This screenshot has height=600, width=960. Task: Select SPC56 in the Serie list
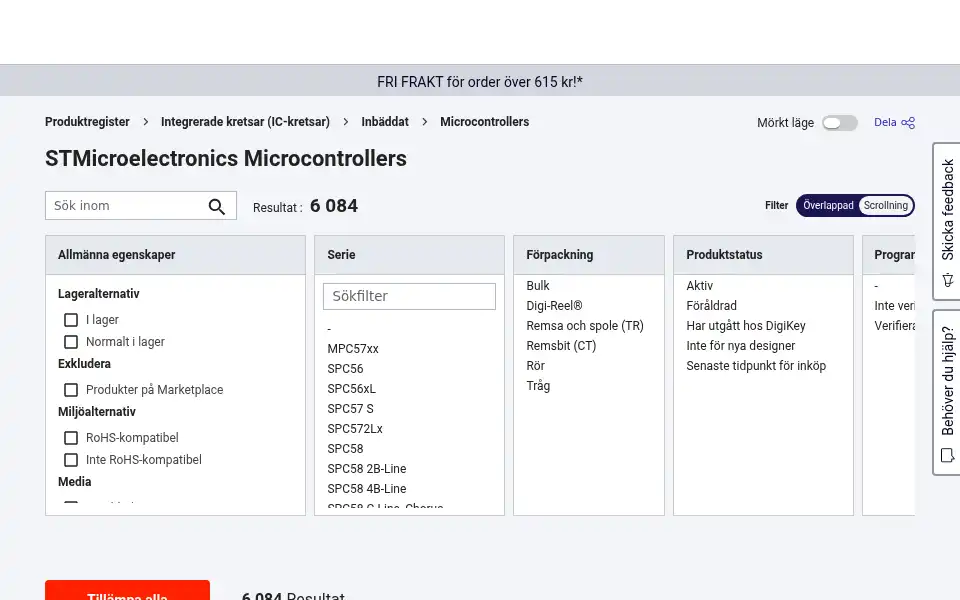pos(345,369)
